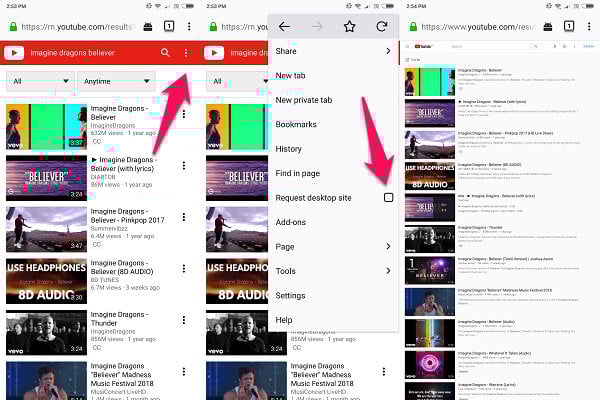This screenshot has width=600, height=400.
Task: Open All filter dropdown on menu screen
Action: pyautogui.click(x=237, y=81)
